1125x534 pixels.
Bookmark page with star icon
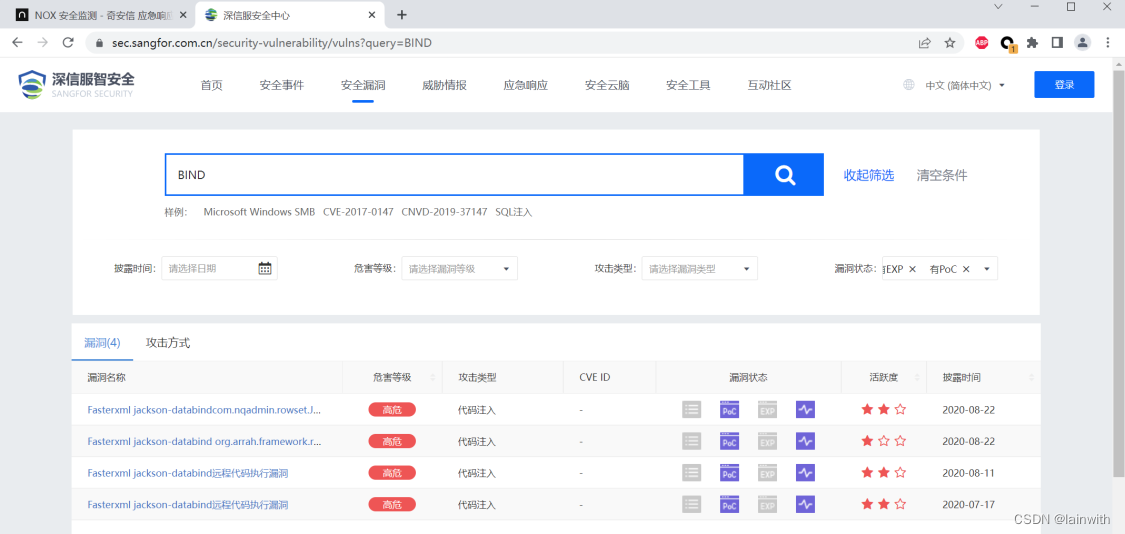click(x=950, y=43)
